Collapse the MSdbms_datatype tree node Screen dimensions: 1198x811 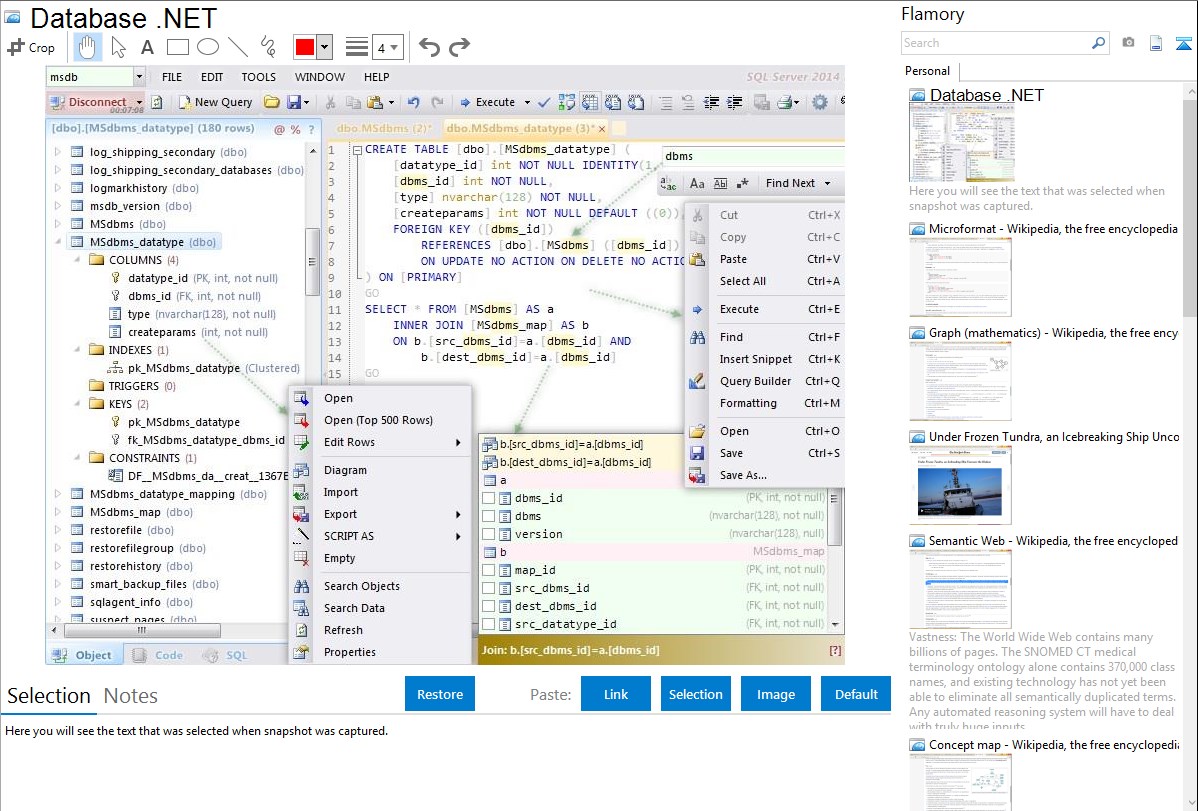(x=58, y=242)
